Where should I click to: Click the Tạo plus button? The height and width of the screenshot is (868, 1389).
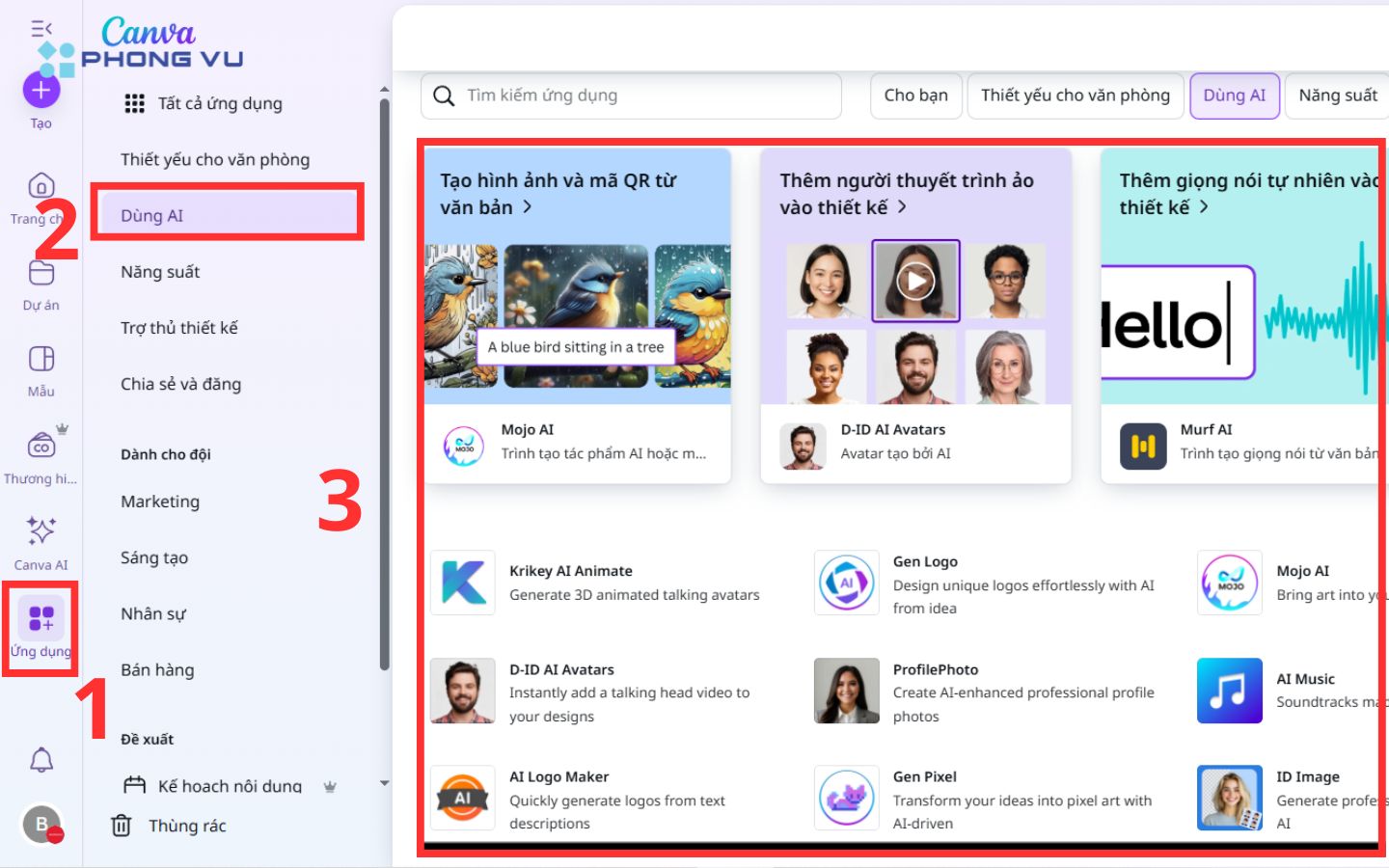pyautogui.click(x=40, y=90)
